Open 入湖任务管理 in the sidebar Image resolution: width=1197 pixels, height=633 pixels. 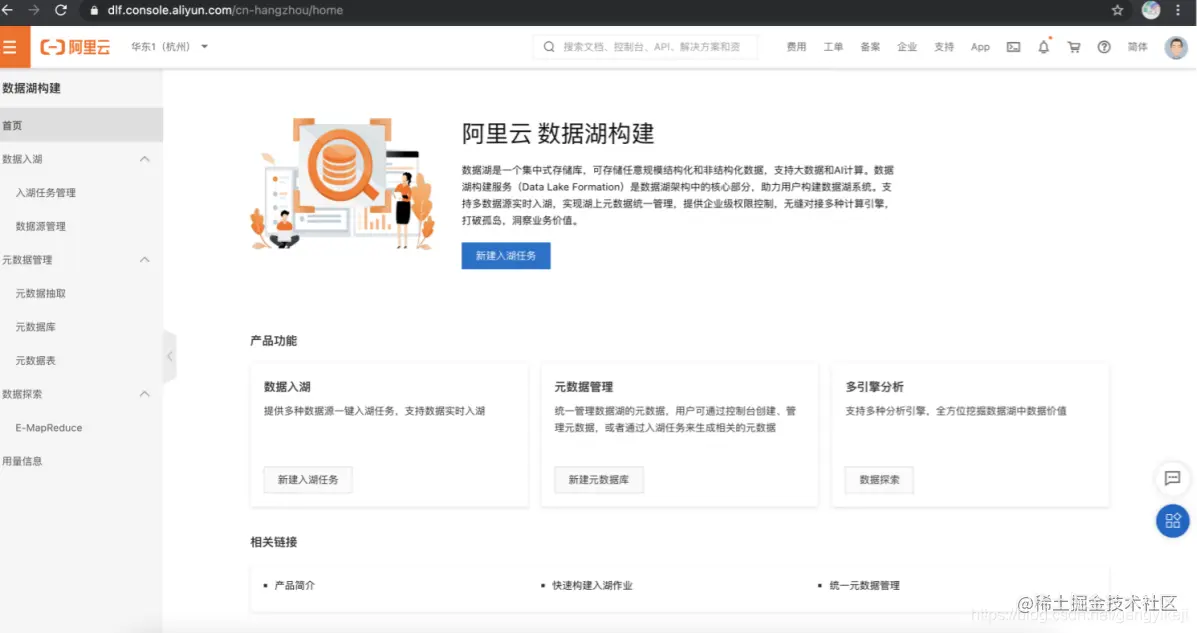pos(46,192)
